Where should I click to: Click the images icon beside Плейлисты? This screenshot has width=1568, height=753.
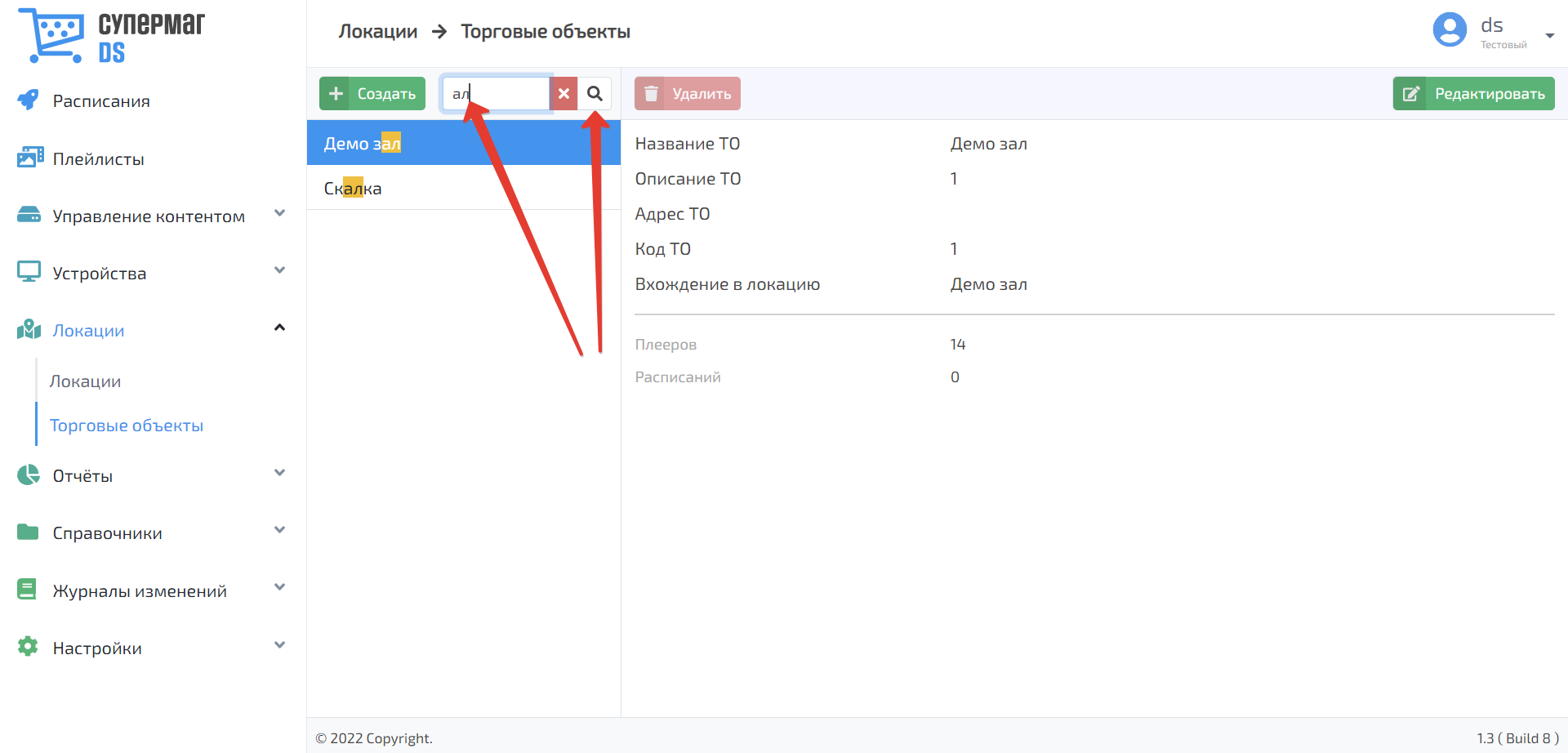tap(30, 158)
